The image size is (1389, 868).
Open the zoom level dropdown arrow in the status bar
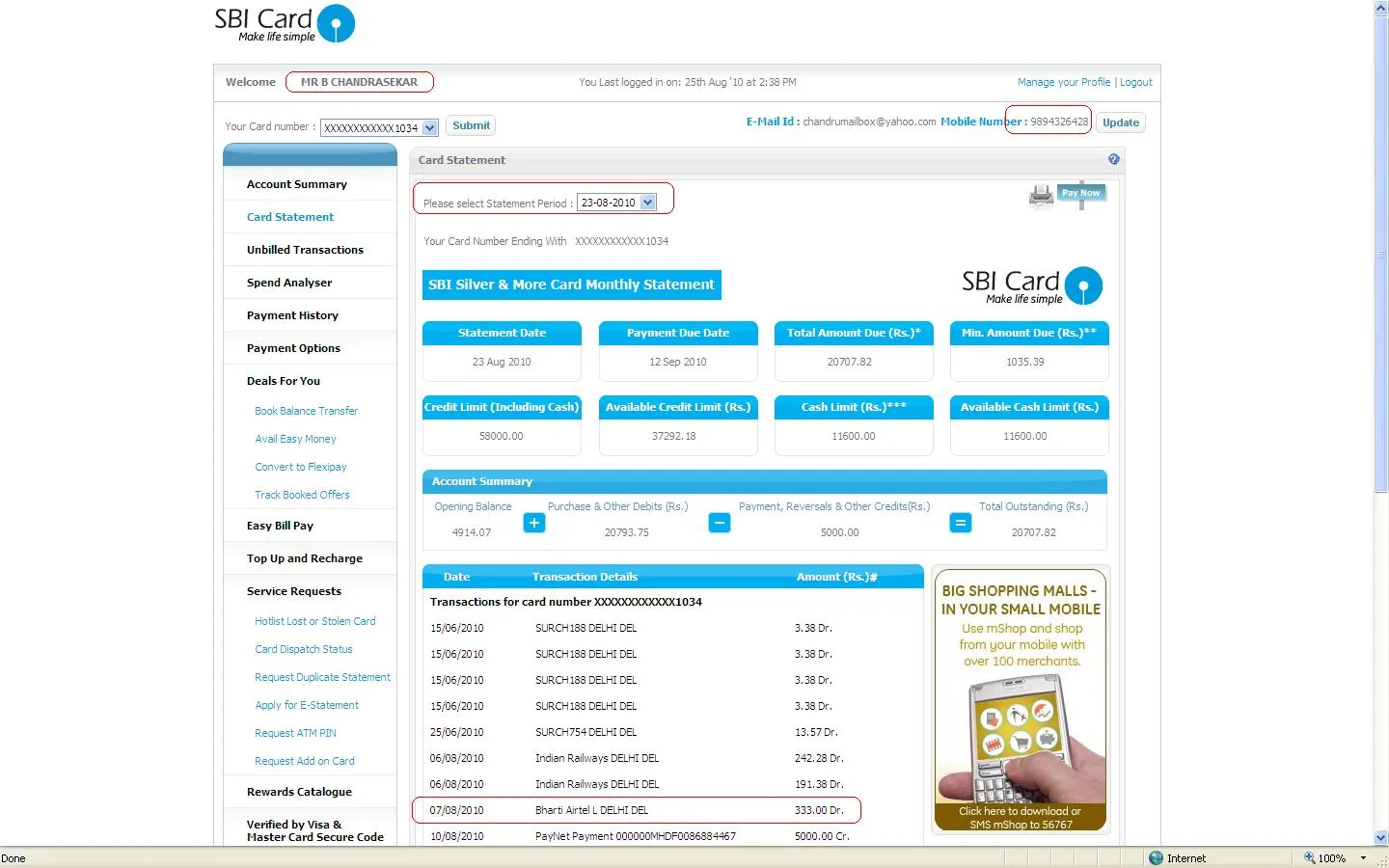click(x=1363, y=857)
